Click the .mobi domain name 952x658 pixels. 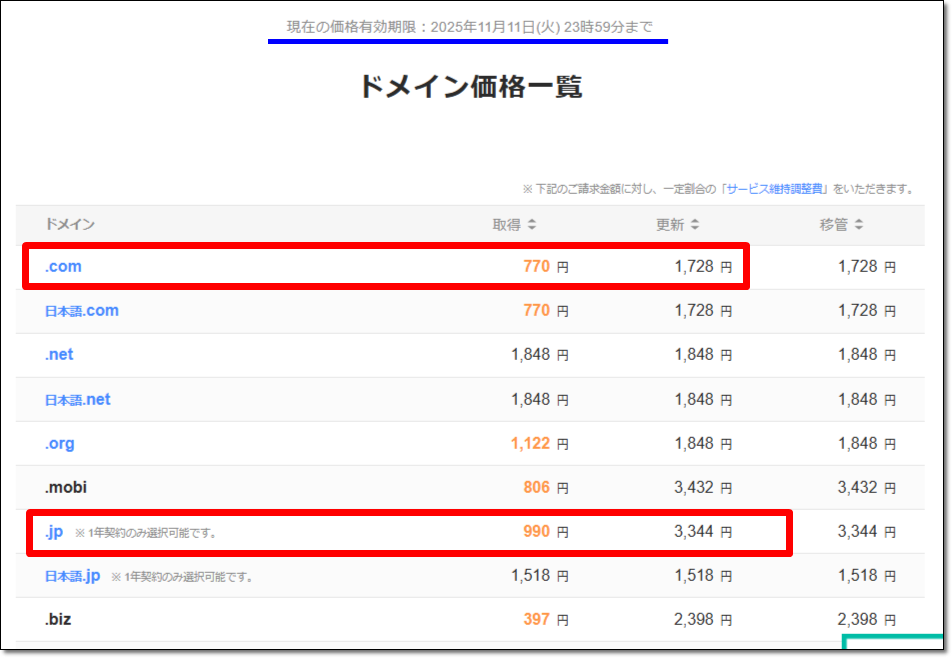(x=66, y=488)
